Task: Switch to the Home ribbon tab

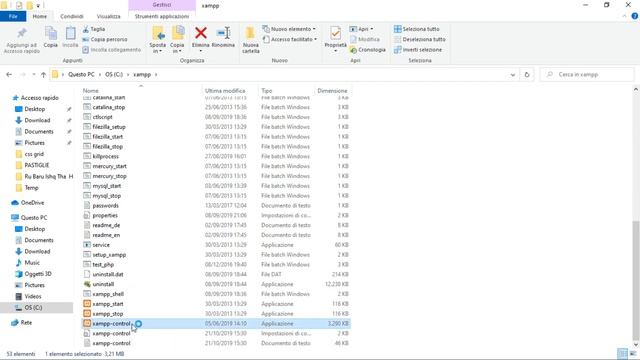Action: pos(40,16)
